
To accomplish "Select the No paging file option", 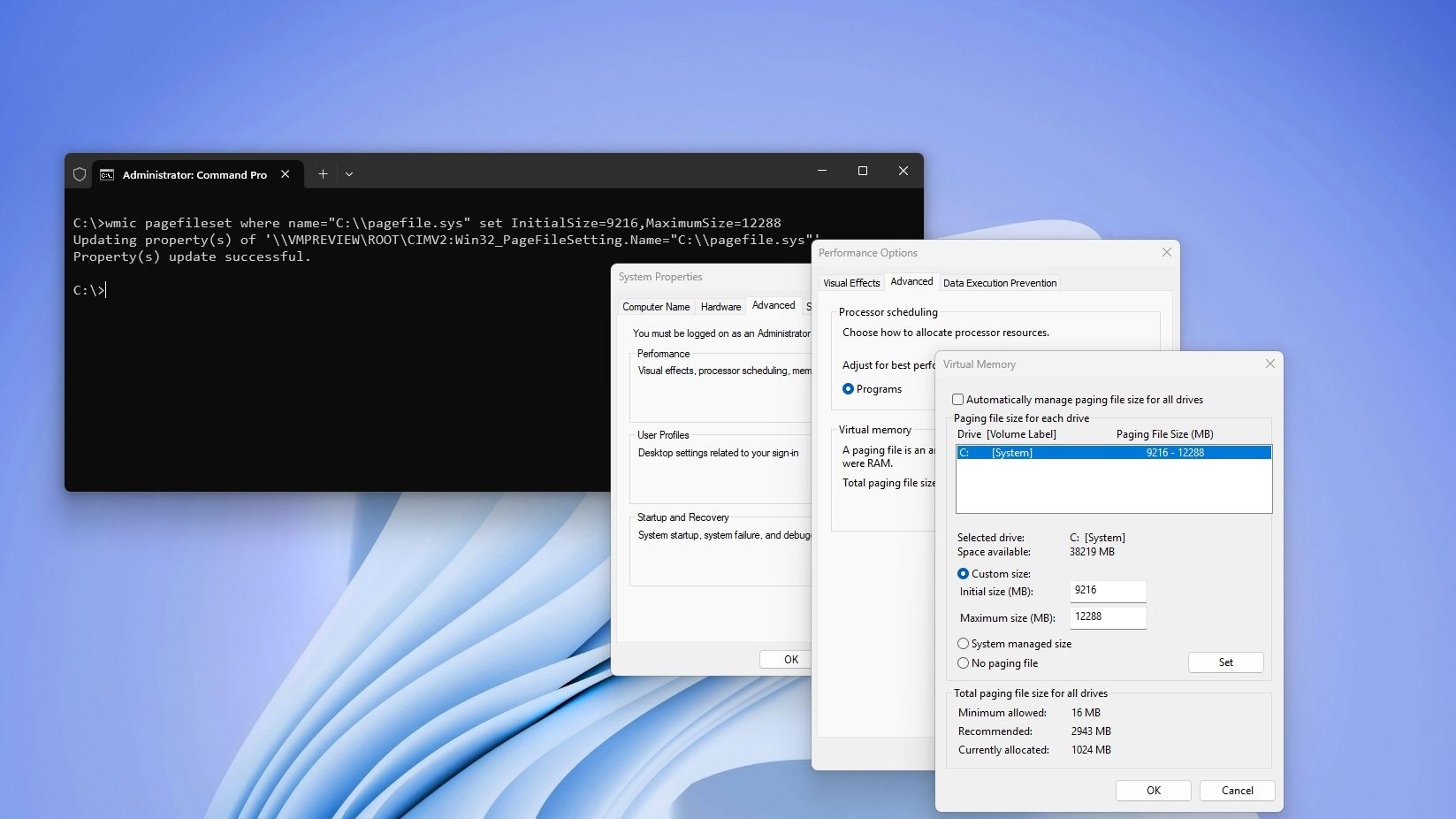I will tap(963, 662).
